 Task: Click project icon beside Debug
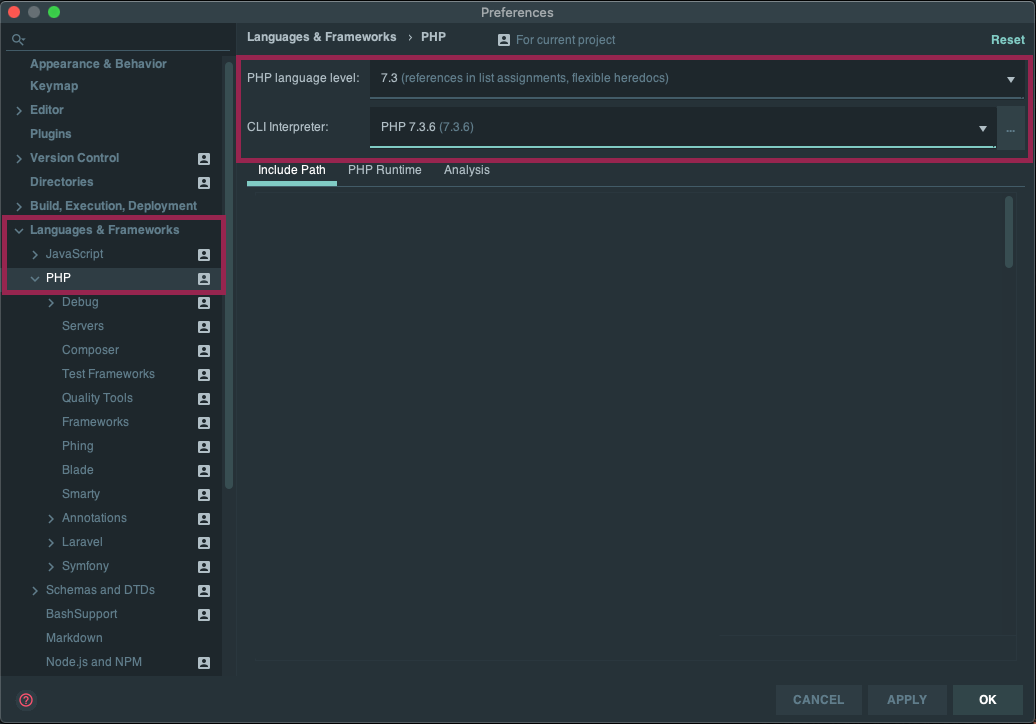(204, 303)
